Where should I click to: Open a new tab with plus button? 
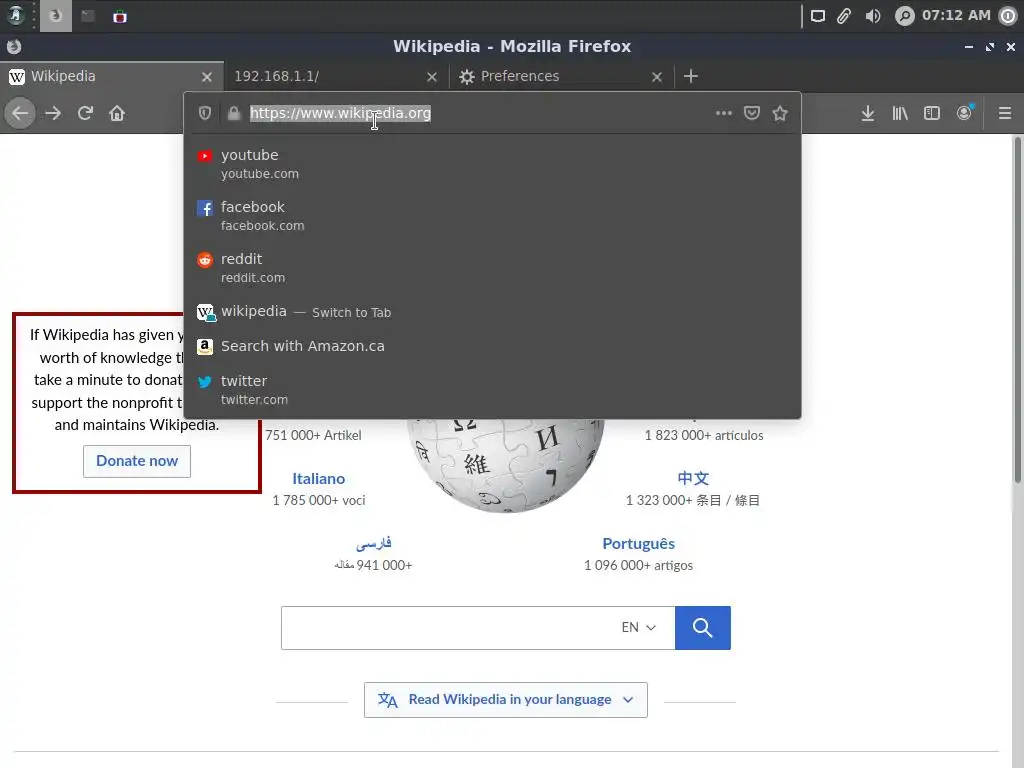pos(691,76)
